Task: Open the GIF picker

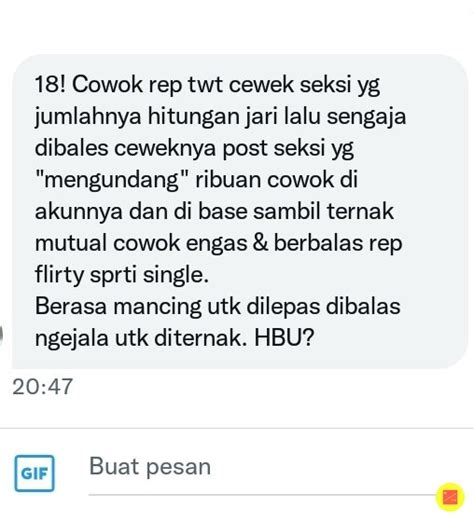Action: point(34,473)
